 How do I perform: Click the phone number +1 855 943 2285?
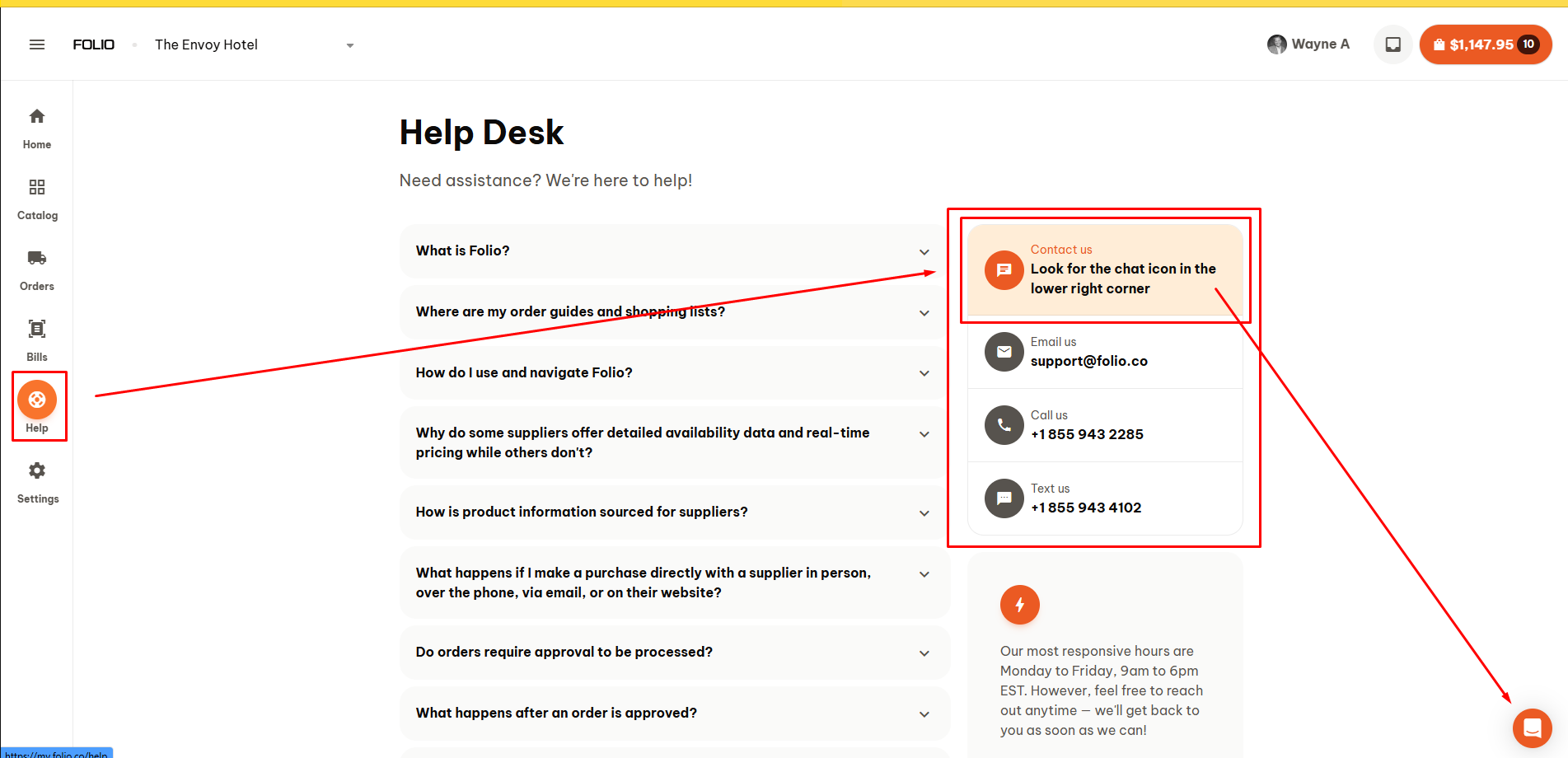pyautogui.click(x=1087, y=434)
